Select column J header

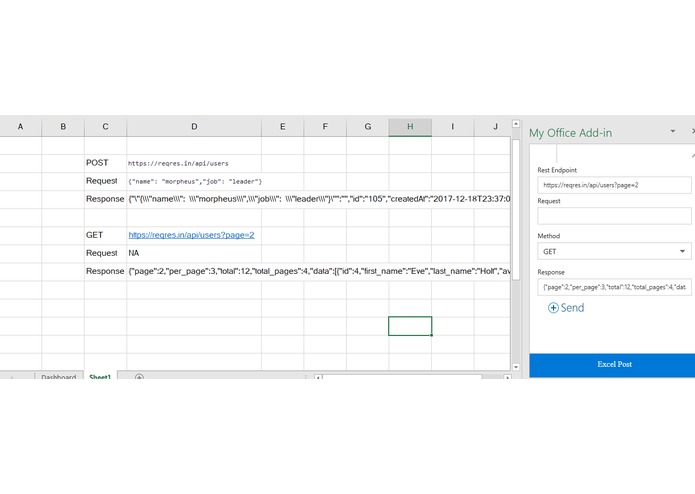pyautogui.click(x=493, y=127)
